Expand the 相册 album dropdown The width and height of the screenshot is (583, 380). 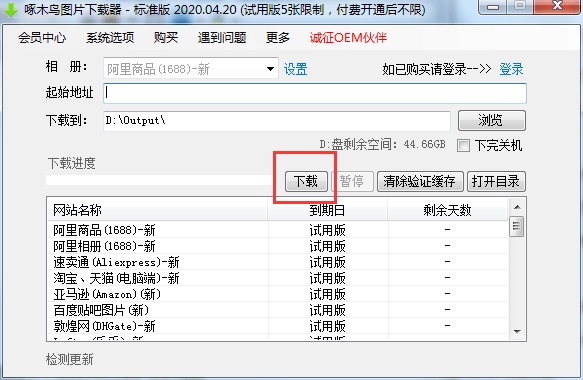[x=270, y=68]
